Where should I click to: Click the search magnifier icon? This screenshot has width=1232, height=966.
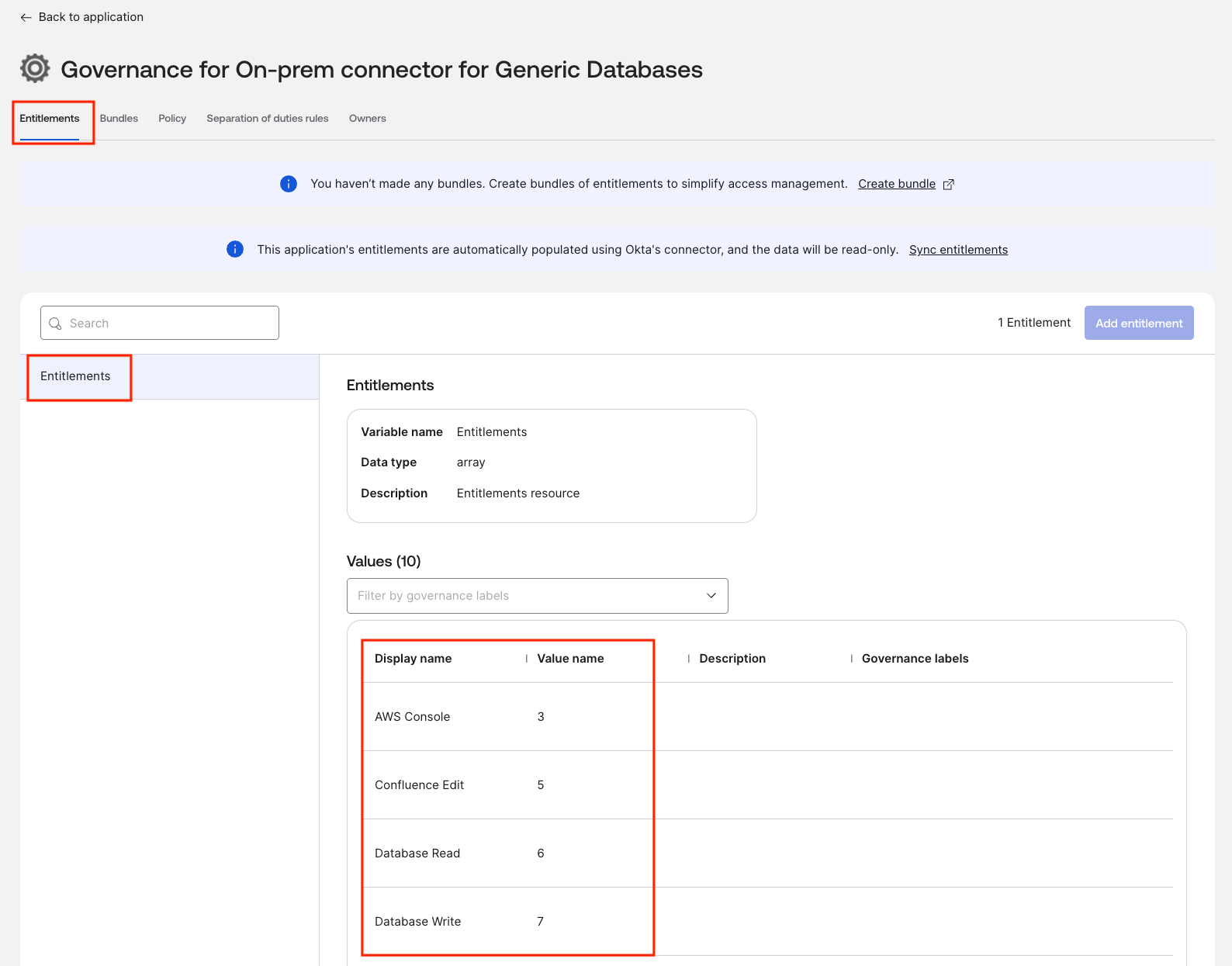coord(55,324)
